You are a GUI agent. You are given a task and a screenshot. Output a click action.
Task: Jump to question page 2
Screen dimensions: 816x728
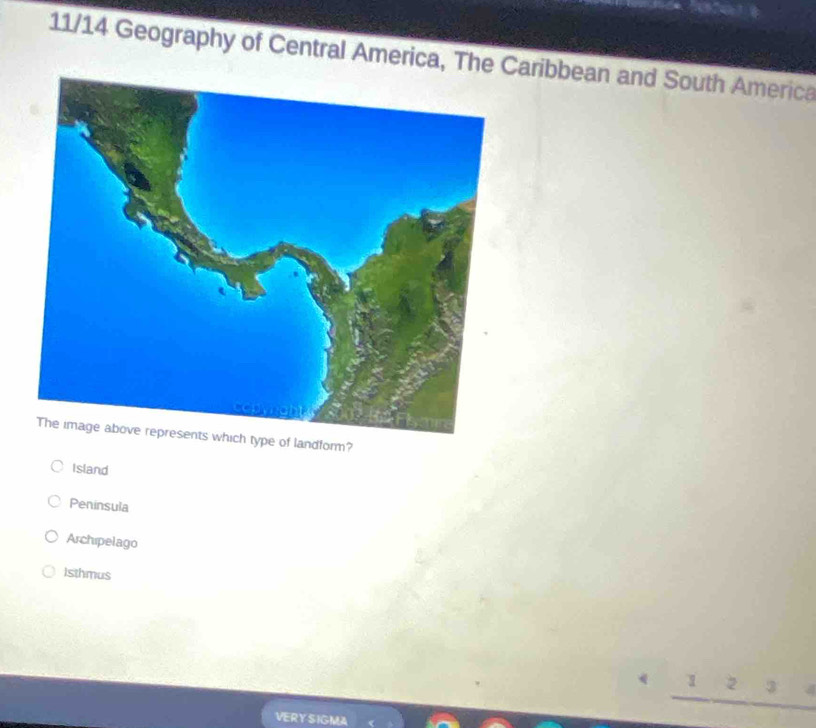coord(732,684)
